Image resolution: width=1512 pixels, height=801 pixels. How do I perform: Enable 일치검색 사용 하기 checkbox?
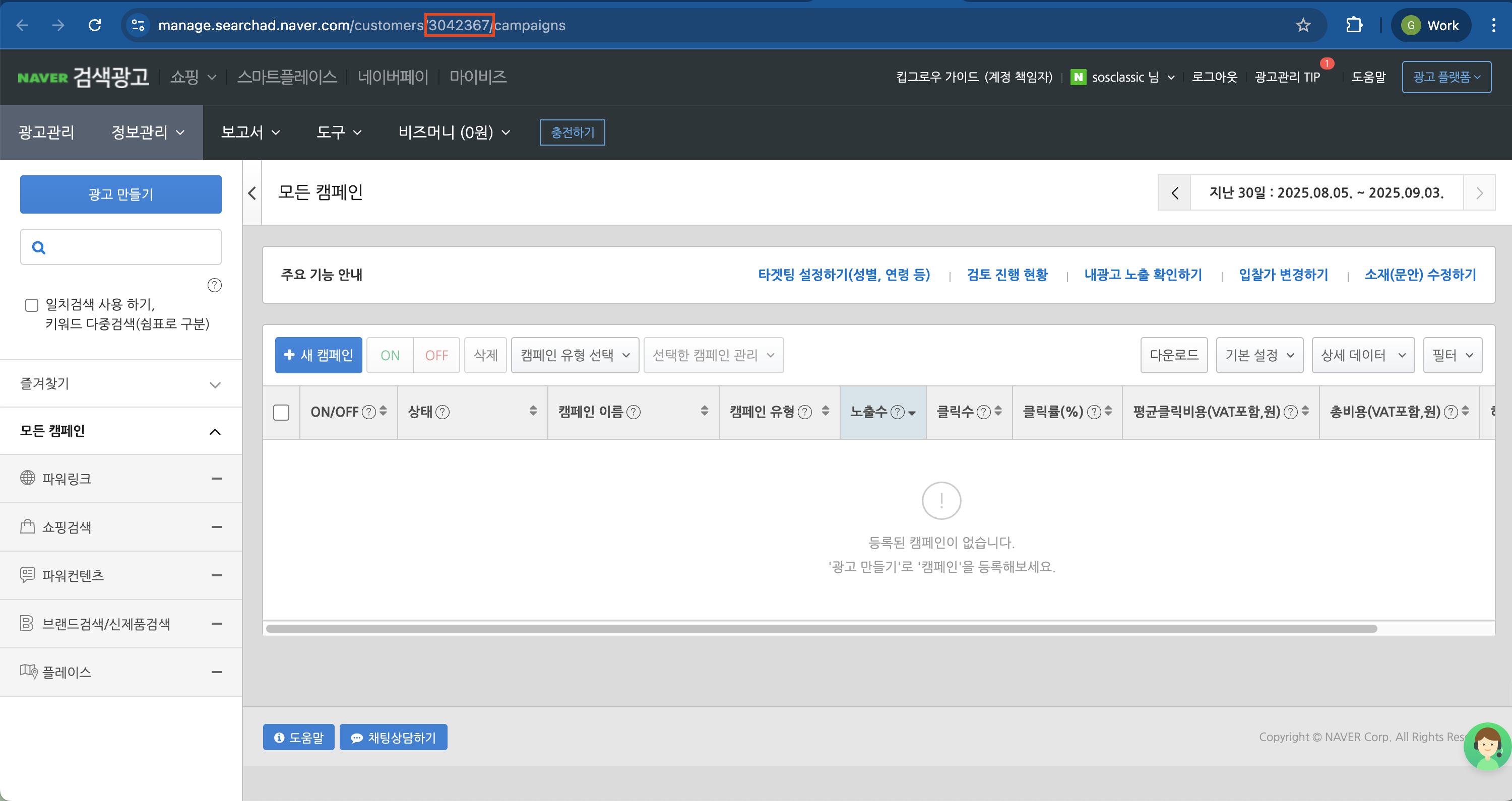(x=31, y=305)
